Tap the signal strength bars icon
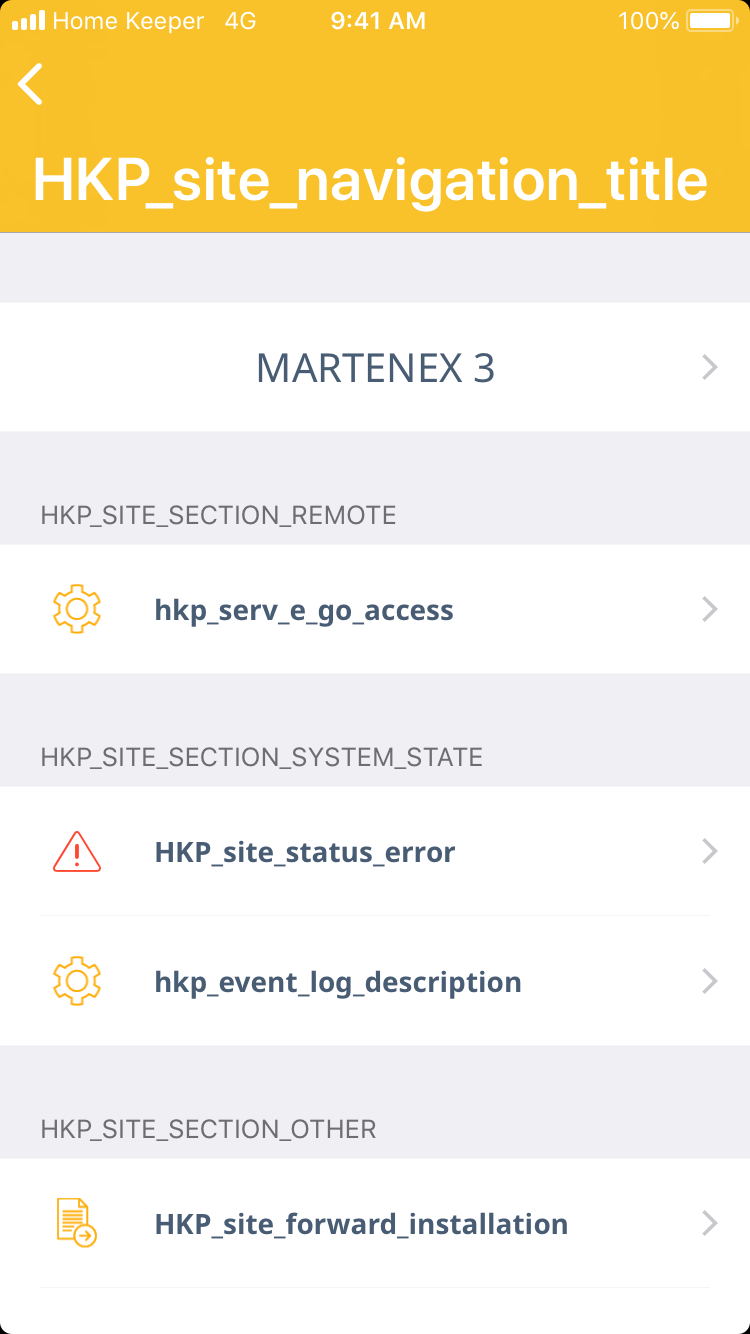750x1334 pixels. [28, 21]
